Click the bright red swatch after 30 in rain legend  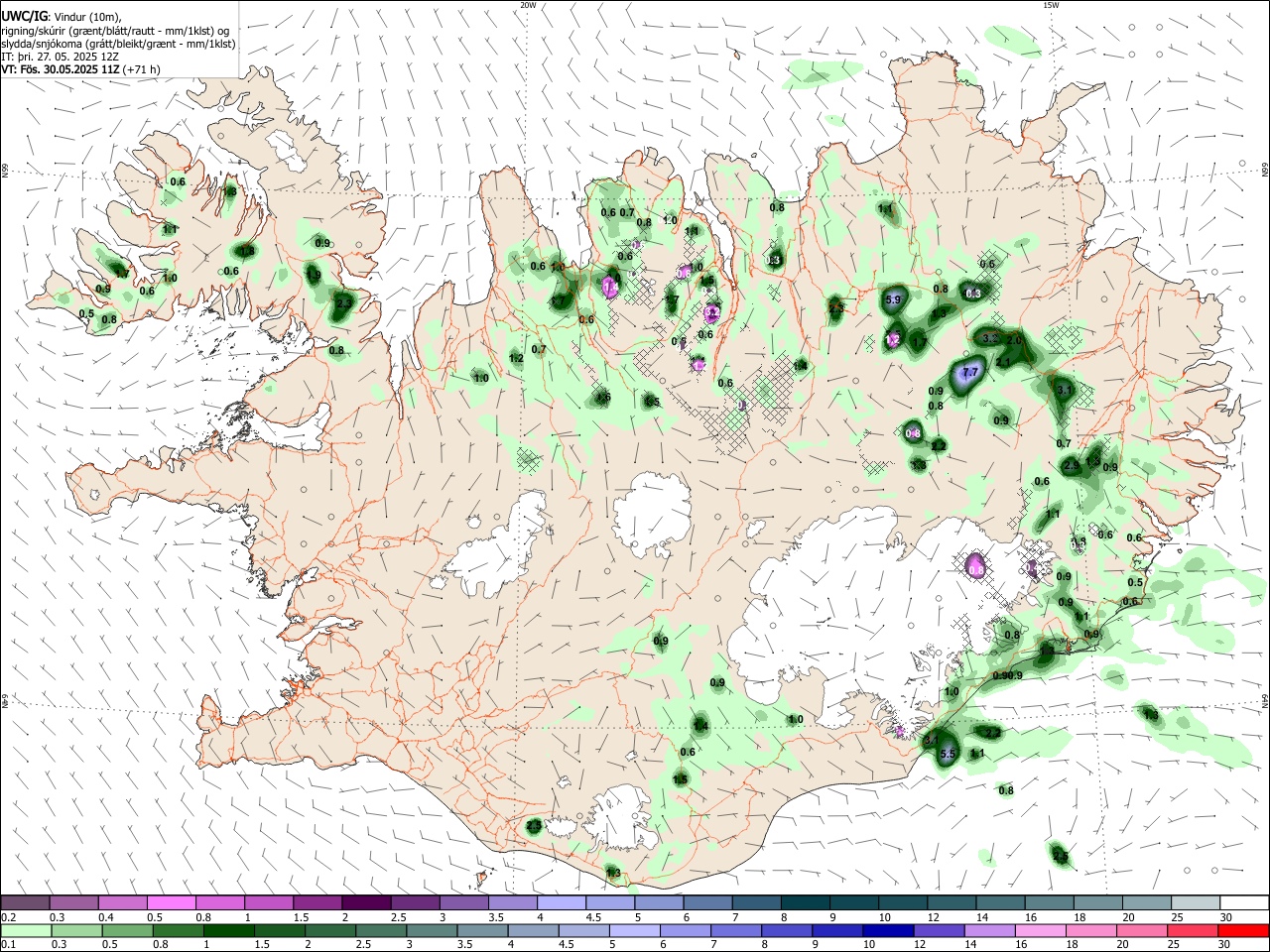pos(1244,931)
